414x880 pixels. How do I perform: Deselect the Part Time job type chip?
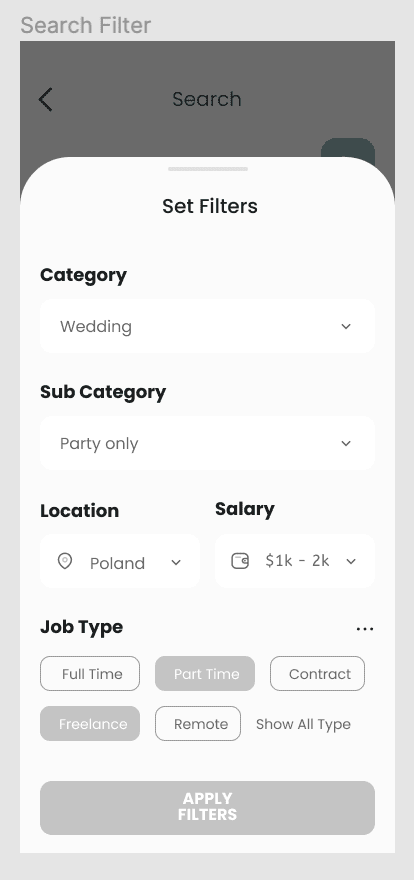[x=205, y=673]
